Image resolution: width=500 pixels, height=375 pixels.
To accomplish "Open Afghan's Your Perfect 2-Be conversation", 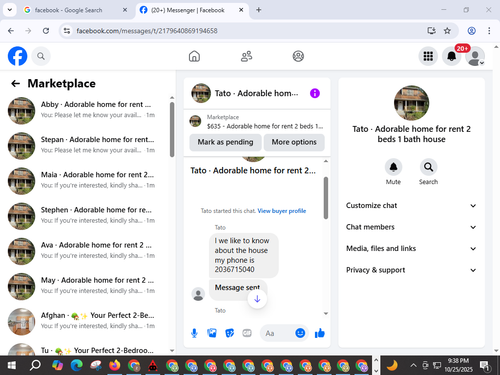I will 85,321.
